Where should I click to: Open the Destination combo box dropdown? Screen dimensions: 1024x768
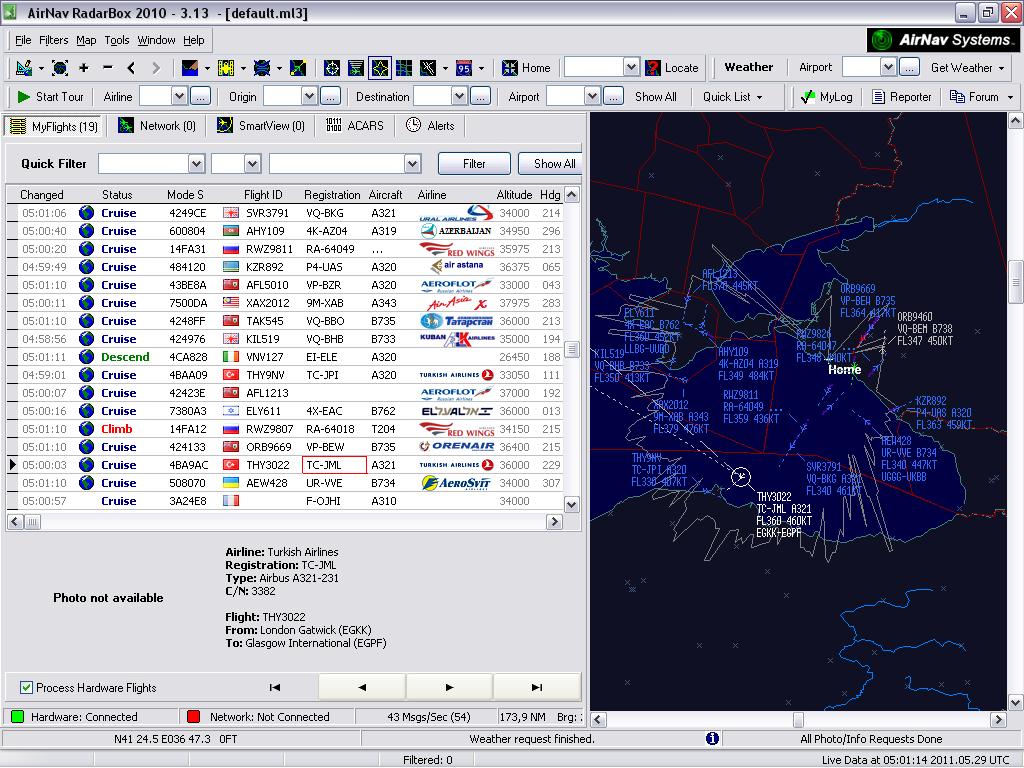(460, 97)
